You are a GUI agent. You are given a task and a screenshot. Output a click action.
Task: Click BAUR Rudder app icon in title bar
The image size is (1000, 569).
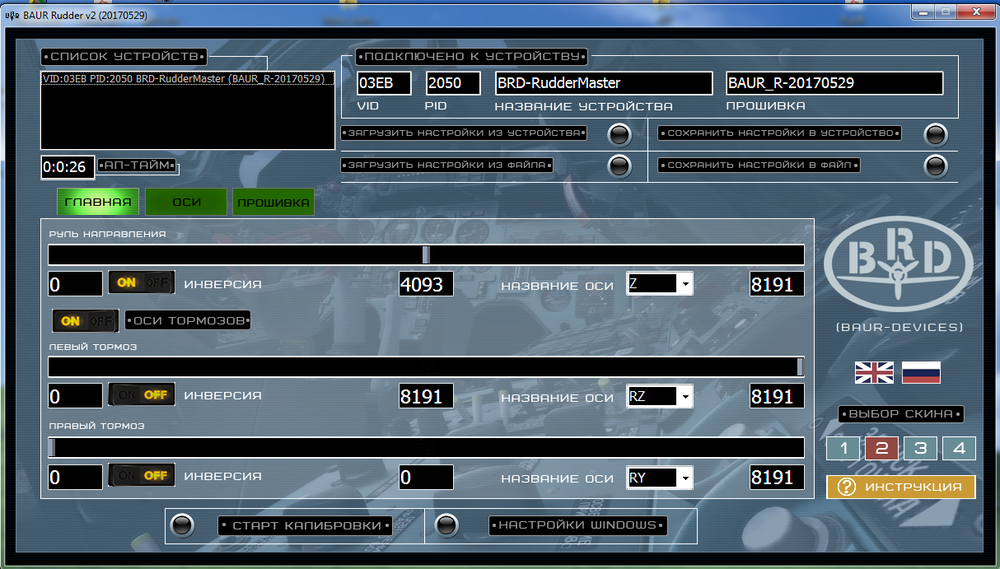pyautogui.click(x=11, y=15)
